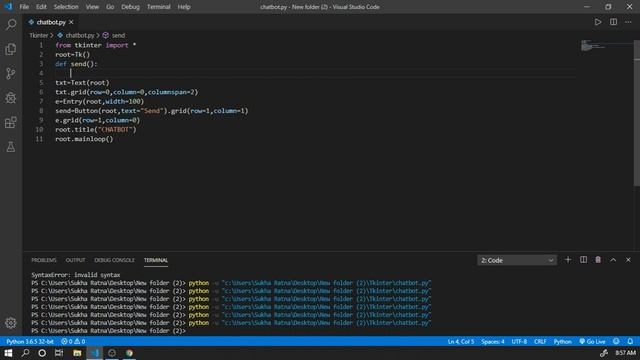The image size is (640, 360).
Task: Open the Manage gear icon
Action: point(11,323)
